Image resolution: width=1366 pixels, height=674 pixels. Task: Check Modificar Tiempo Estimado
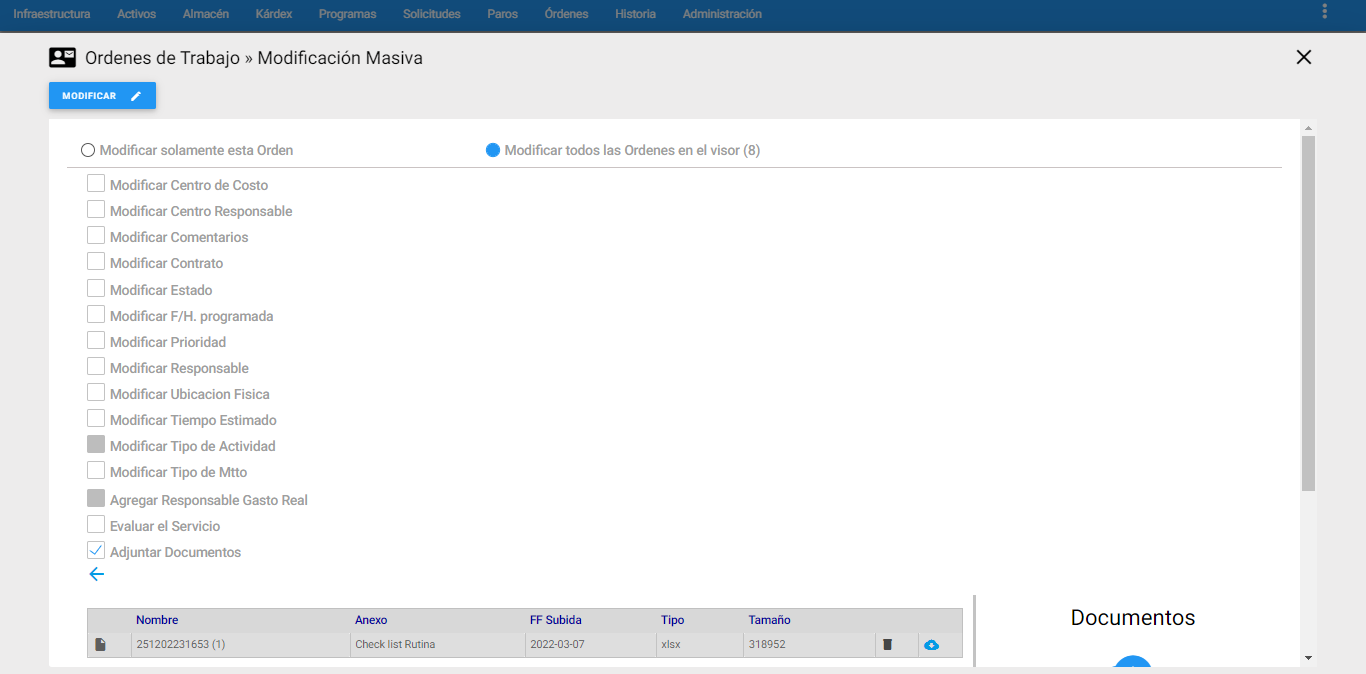coord(96,419)
